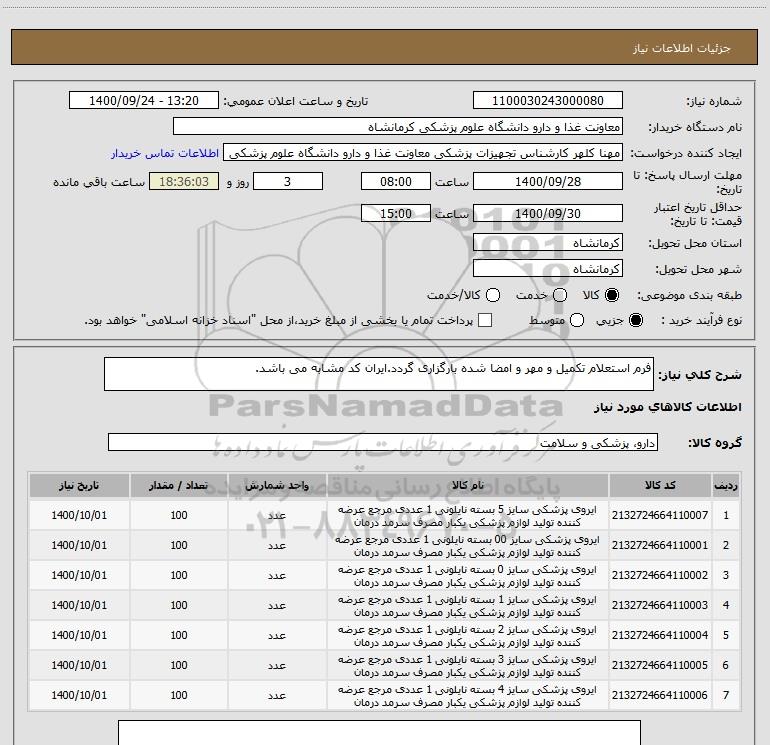
Task: Select product code 213272464110003
Action: [660, 605]
